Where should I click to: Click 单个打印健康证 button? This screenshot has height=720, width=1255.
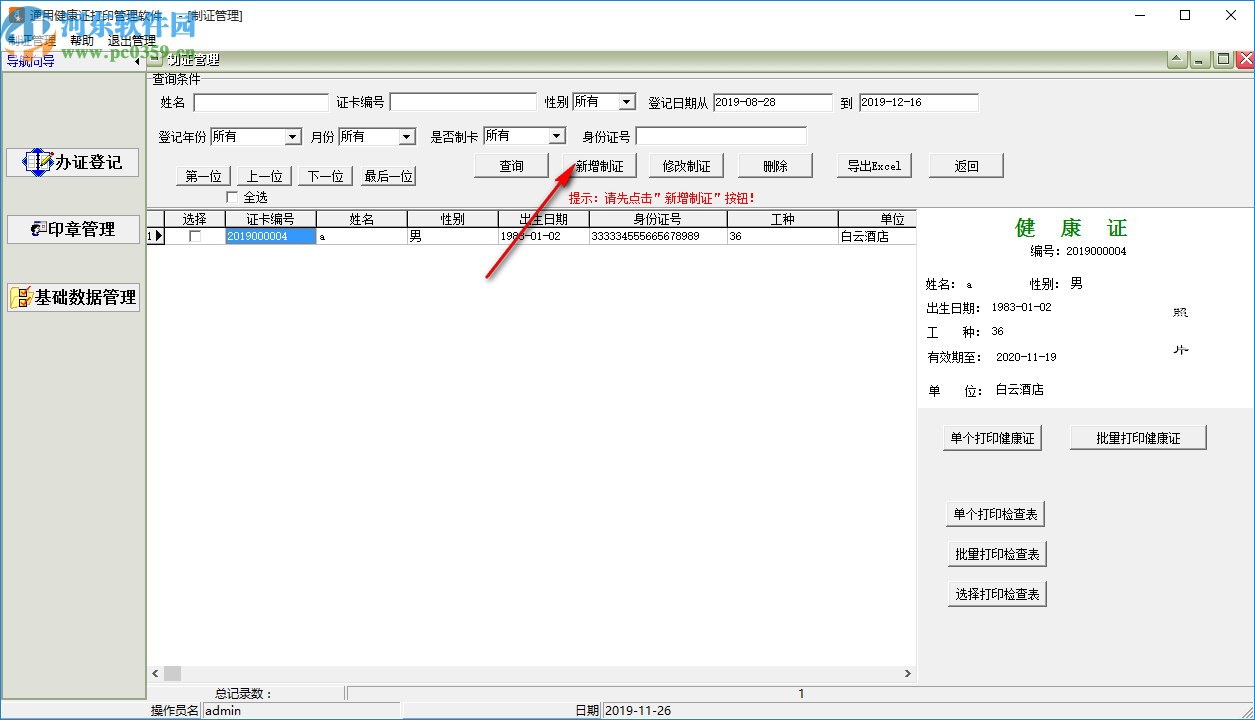click(x=992, y=438)
